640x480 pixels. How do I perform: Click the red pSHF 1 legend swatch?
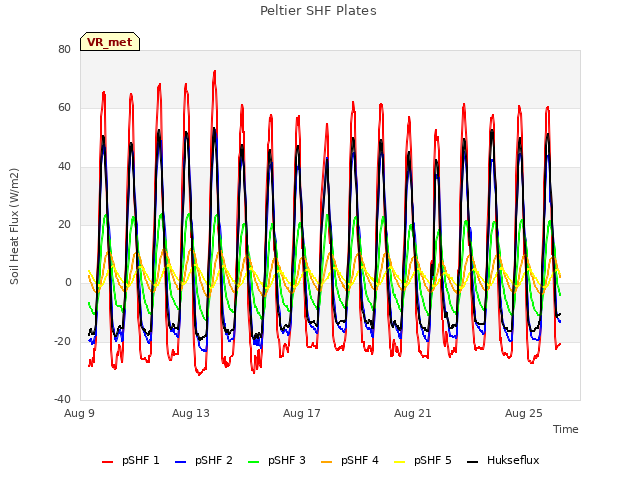(x=107, y=462)
